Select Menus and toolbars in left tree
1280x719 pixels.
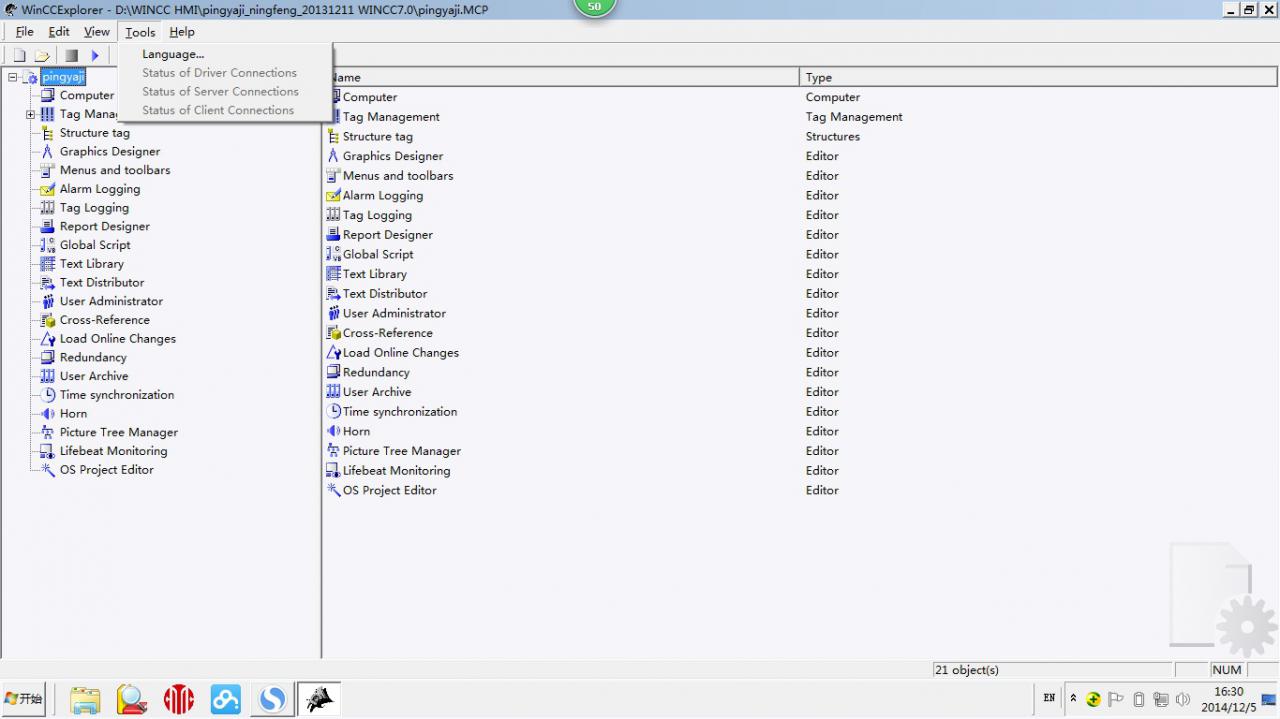pos(115,170)
